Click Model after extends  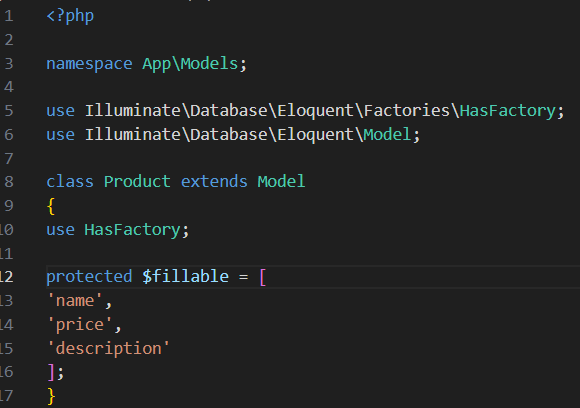tap(281, 182)
